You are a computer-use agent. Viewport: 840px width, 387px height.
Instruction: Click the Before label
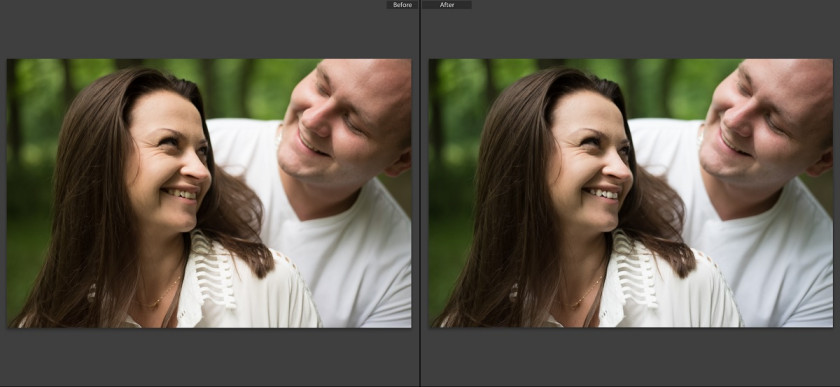(402, 5)
